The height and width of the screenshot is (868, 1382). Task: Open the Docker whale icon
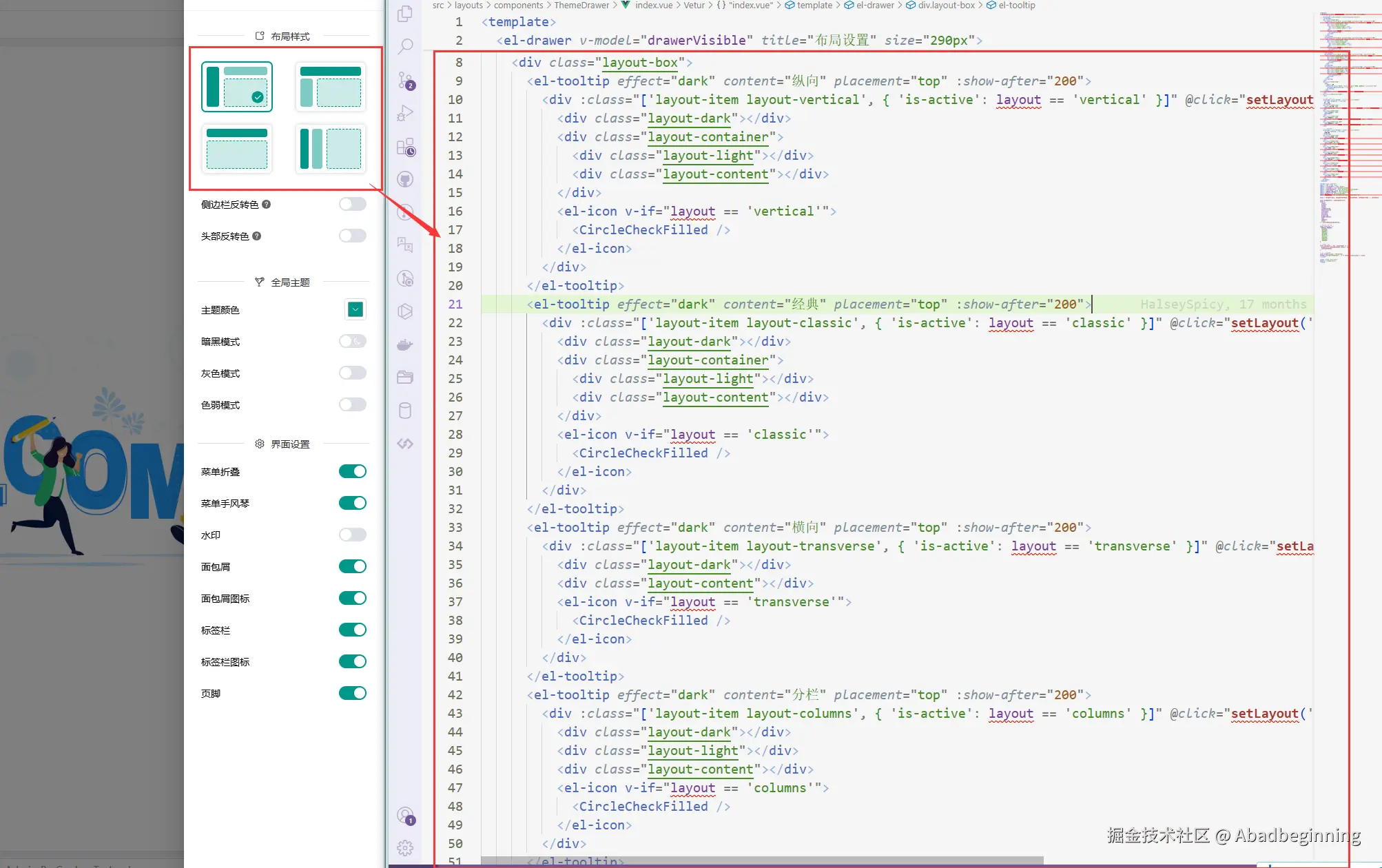click(405, 344)
